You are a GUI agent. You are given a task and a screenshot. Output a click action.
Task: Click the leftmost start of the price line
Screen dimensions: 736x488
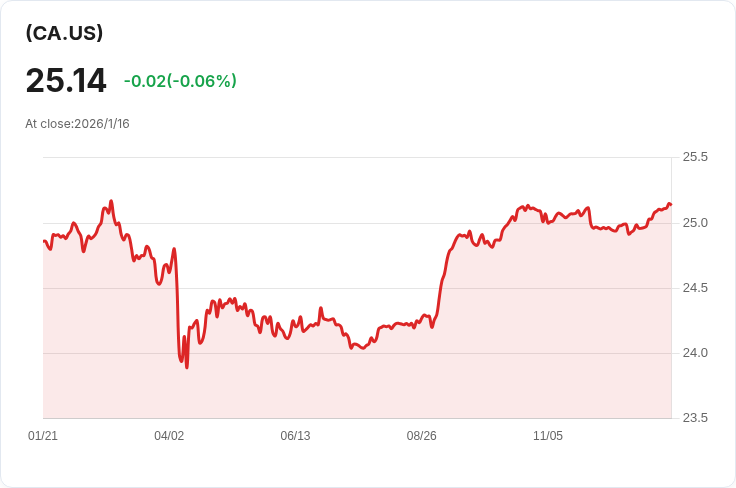tap(44, 241)
